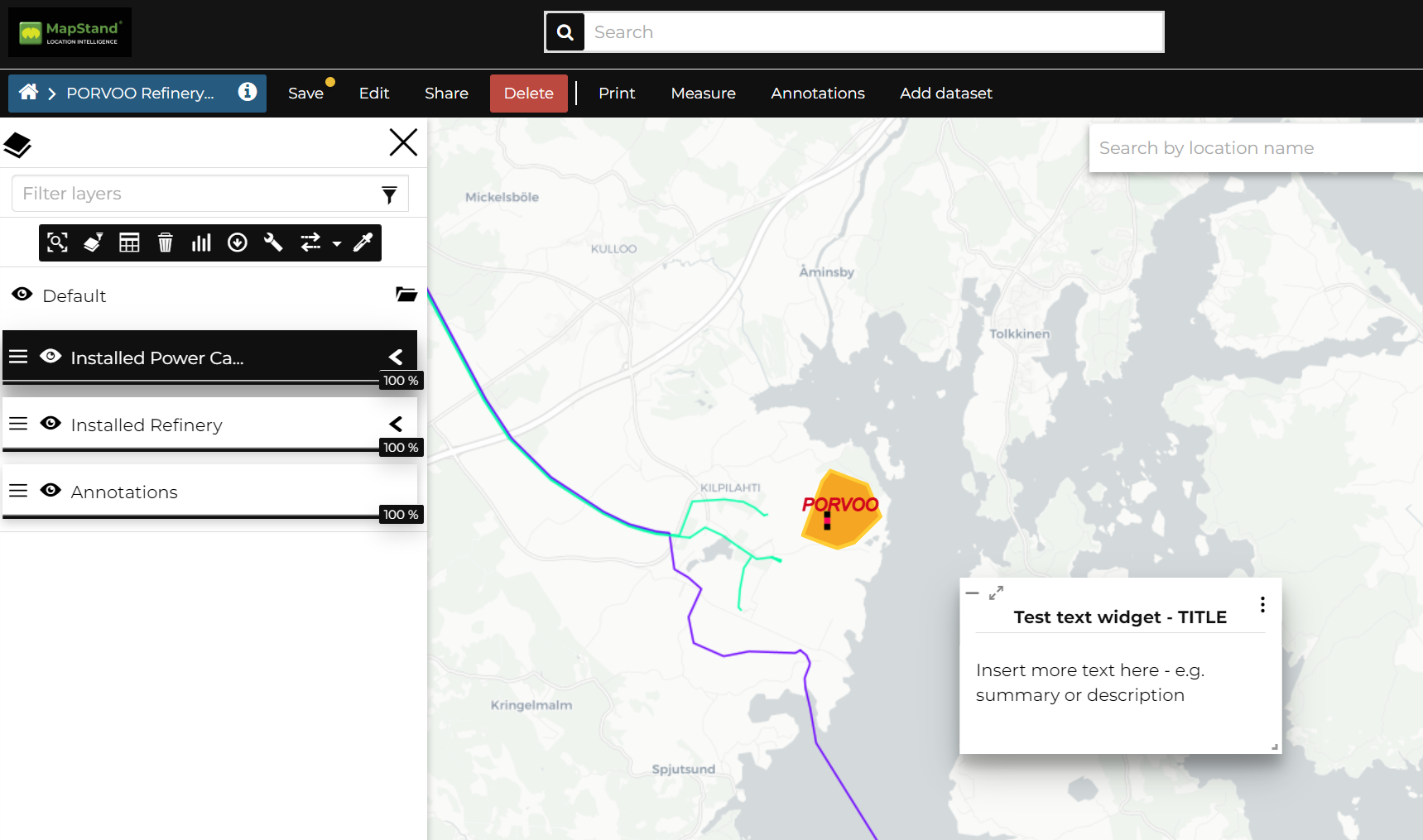This screenshot has width=1423, height=840.
Task: Adjust Installed Refinery opacity slider
Action: (191, 449)
